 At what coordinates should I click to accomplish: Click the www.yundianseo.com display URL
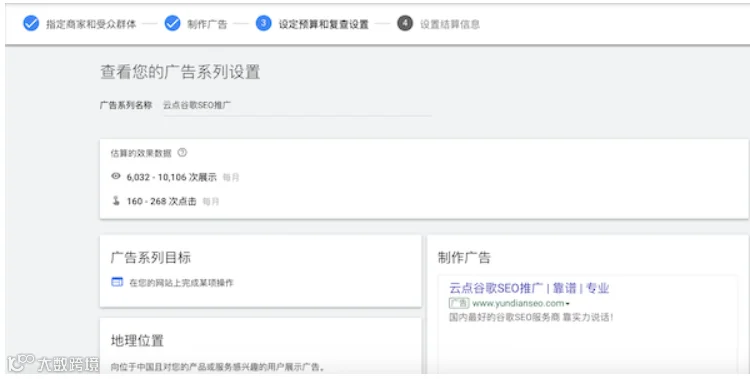pyautogui.click(x=518, y=303)
